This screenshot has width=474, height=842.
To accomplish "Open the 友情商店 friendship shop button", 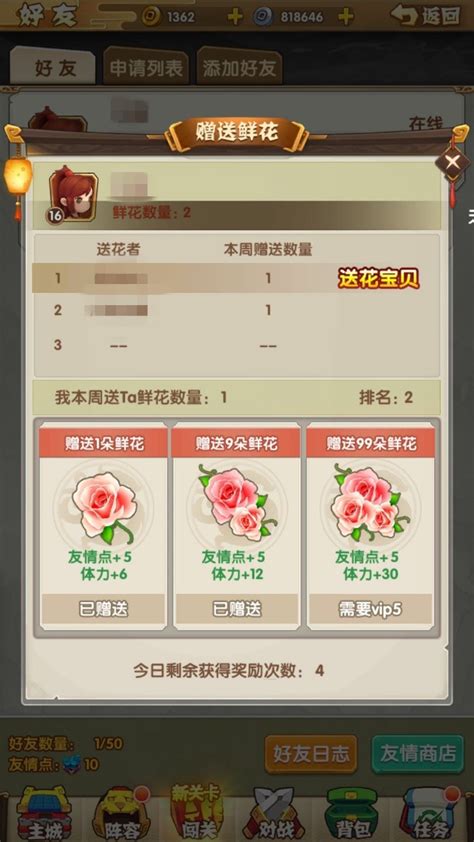I will pyautogui.click(x=418, y=753).
